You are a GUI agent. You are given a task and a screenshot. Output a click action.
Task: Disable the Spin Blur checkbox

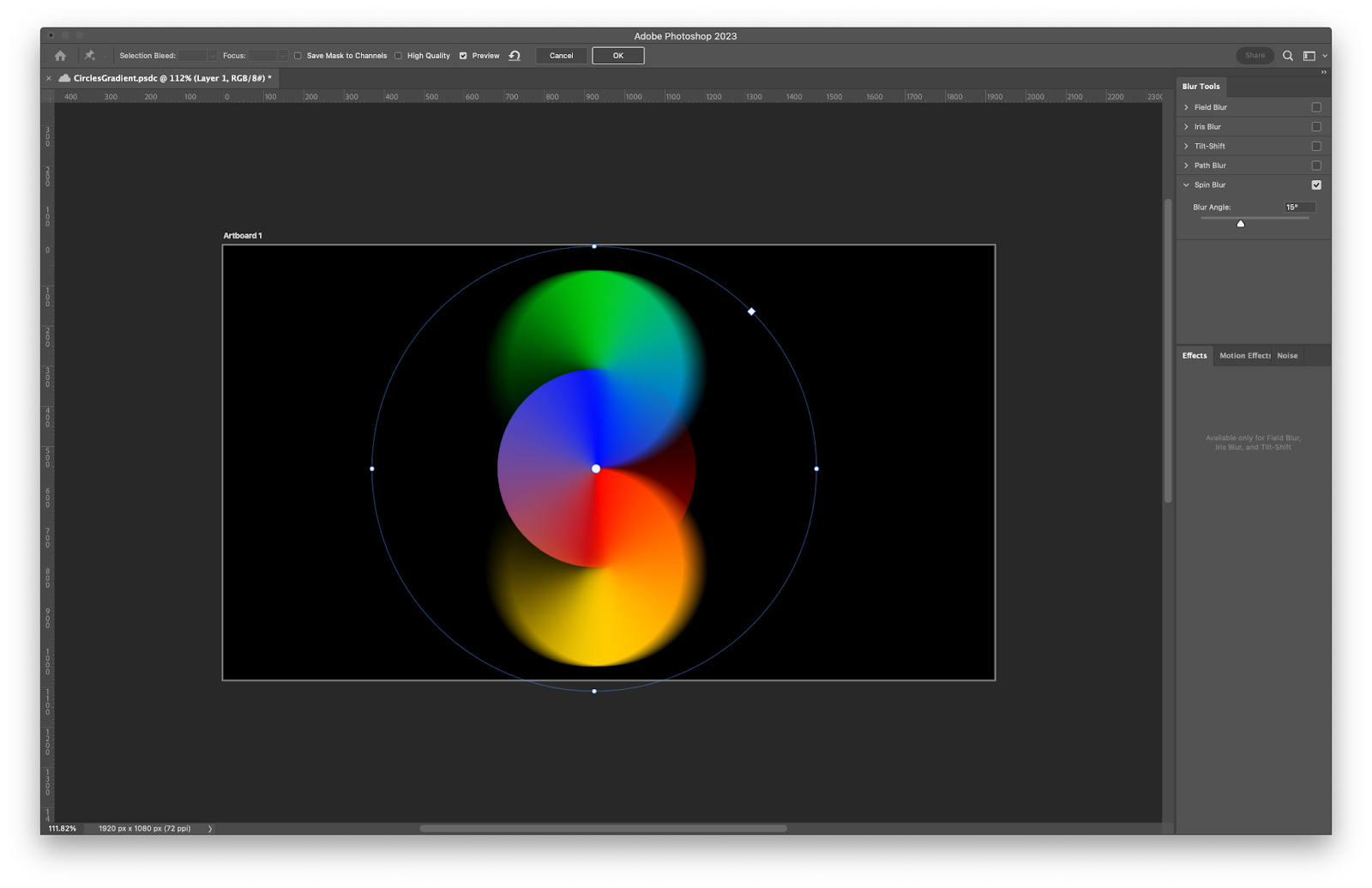point(1316,185)
